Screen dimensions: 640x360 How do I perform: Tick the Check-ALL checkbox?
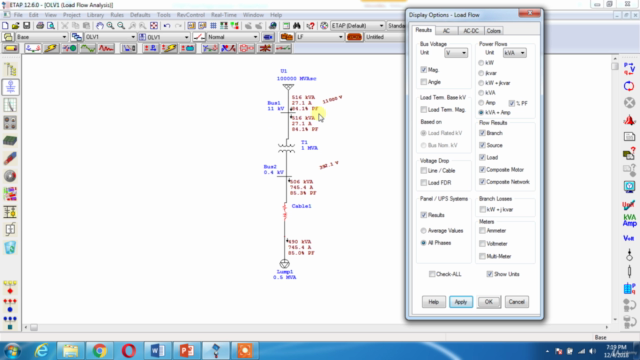432,274
